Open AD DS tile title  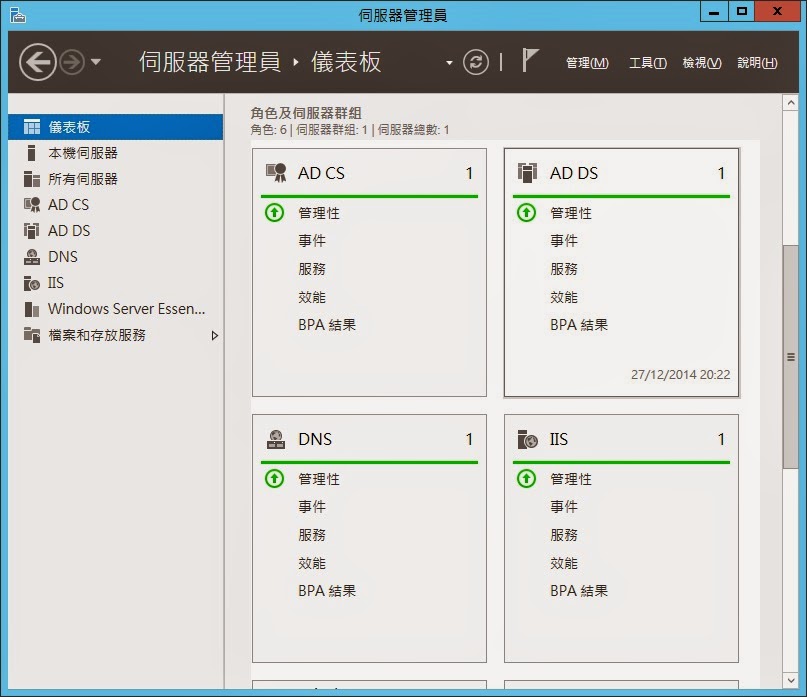[x=574, y=173]
